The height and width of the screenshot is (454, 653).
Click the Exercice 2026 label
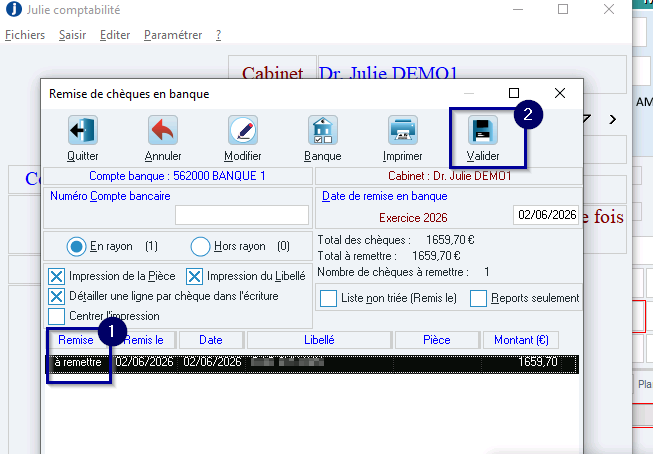[x=413, y=218]
